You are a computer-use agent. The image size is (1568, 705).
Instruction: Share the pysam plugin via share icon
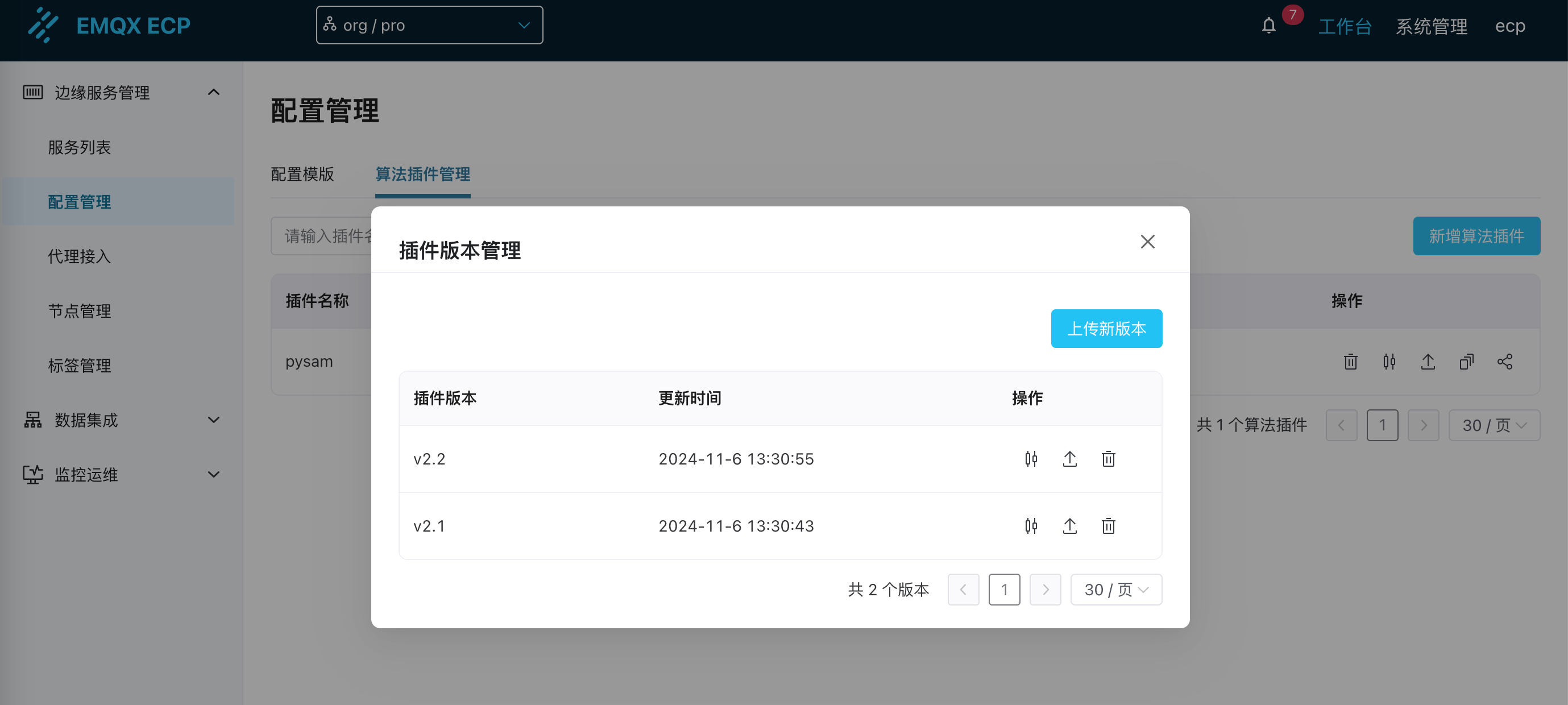tap(1505, 362)
